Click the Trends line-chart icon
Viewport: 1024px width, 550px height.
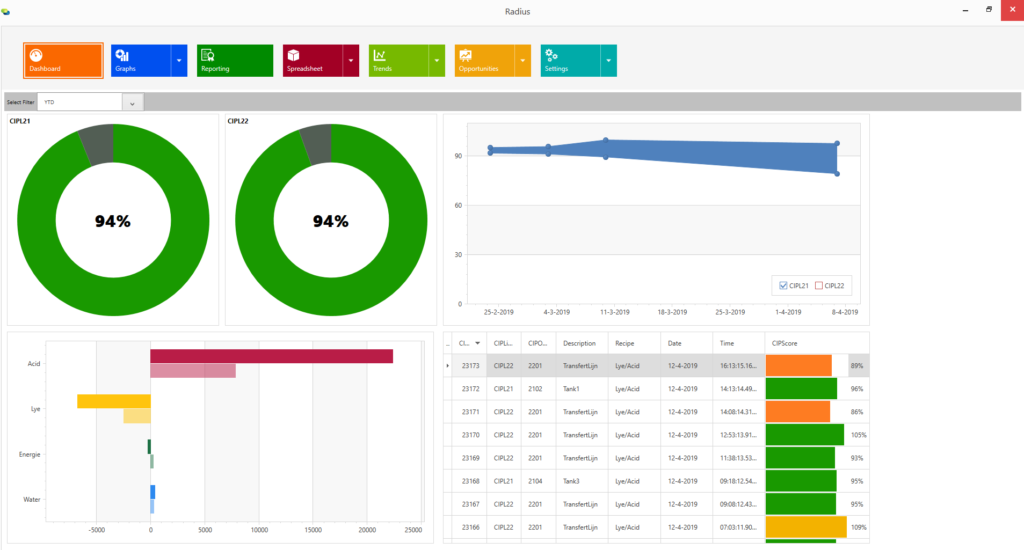coord(380,55)
